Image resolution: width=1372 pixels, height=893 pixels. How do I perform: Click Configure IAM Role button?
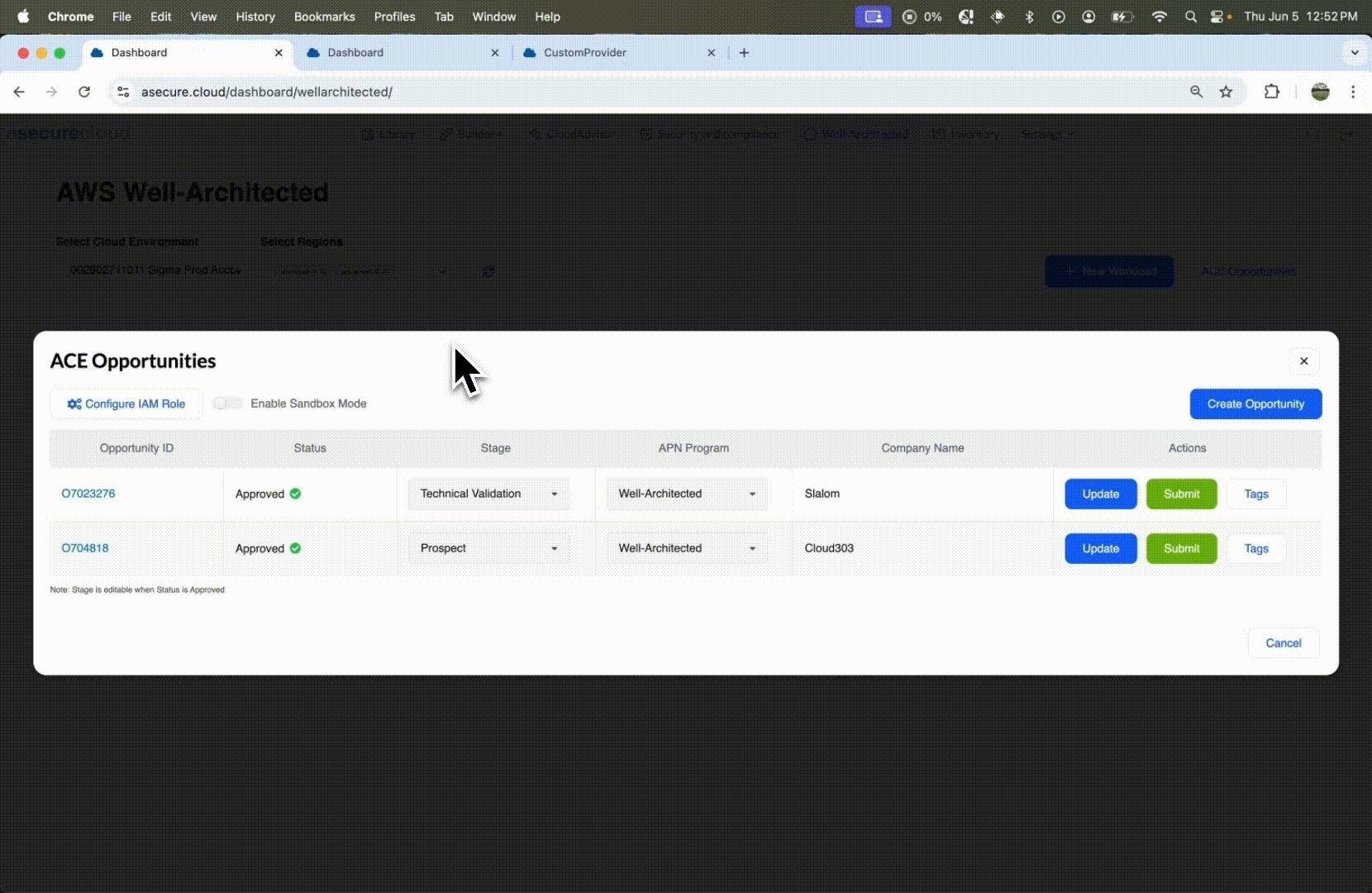[x=126, y=404]
